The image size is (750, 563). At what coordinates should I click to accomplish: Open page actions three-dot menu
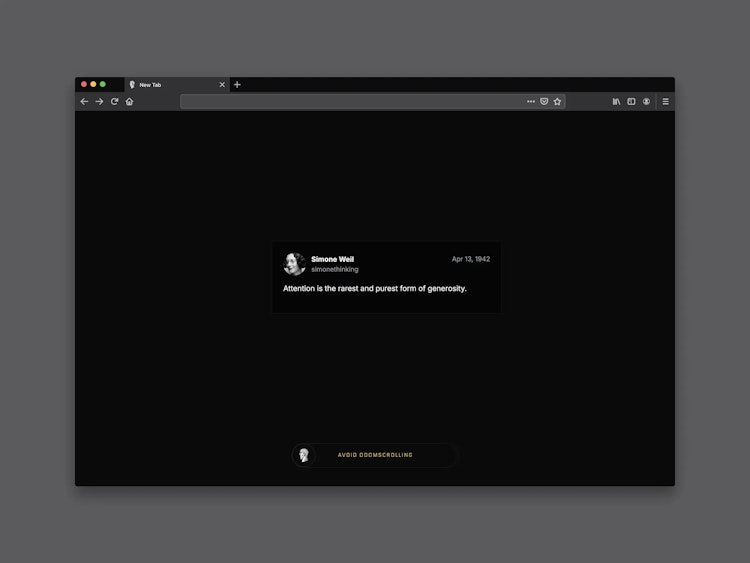531,101
